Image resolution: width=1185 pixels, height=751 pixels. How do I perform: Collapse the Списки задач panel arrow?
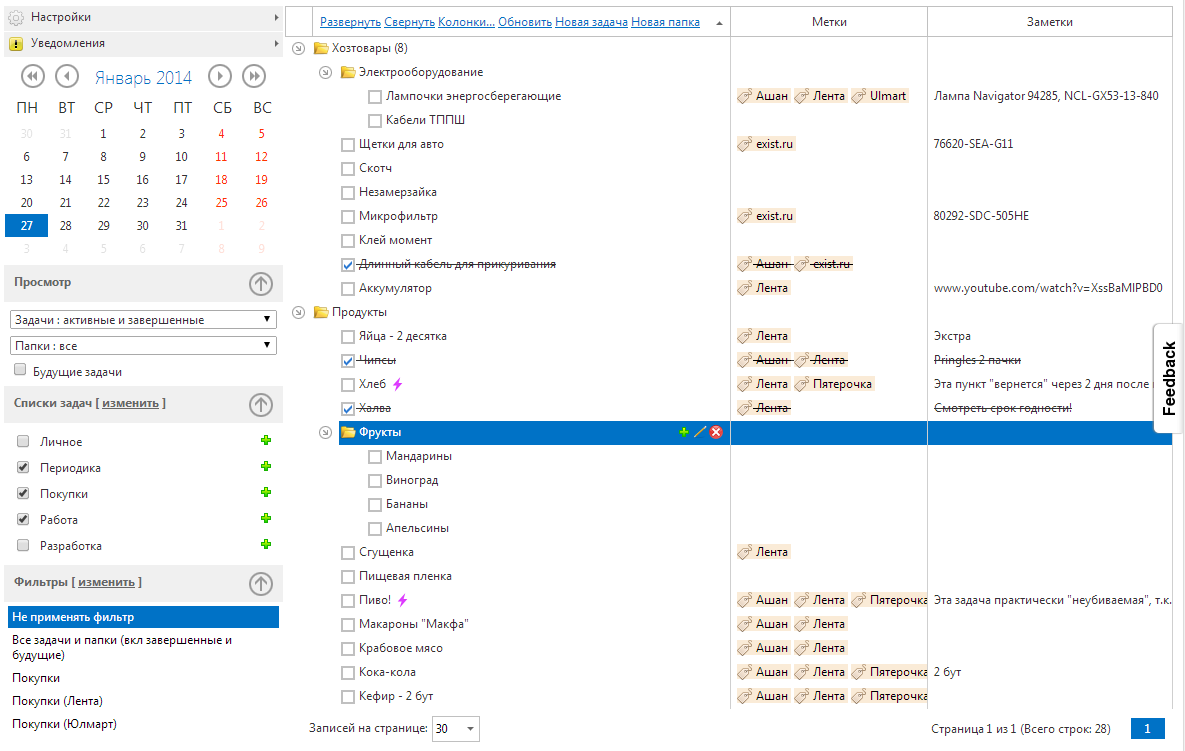click(x=261, y=405)
